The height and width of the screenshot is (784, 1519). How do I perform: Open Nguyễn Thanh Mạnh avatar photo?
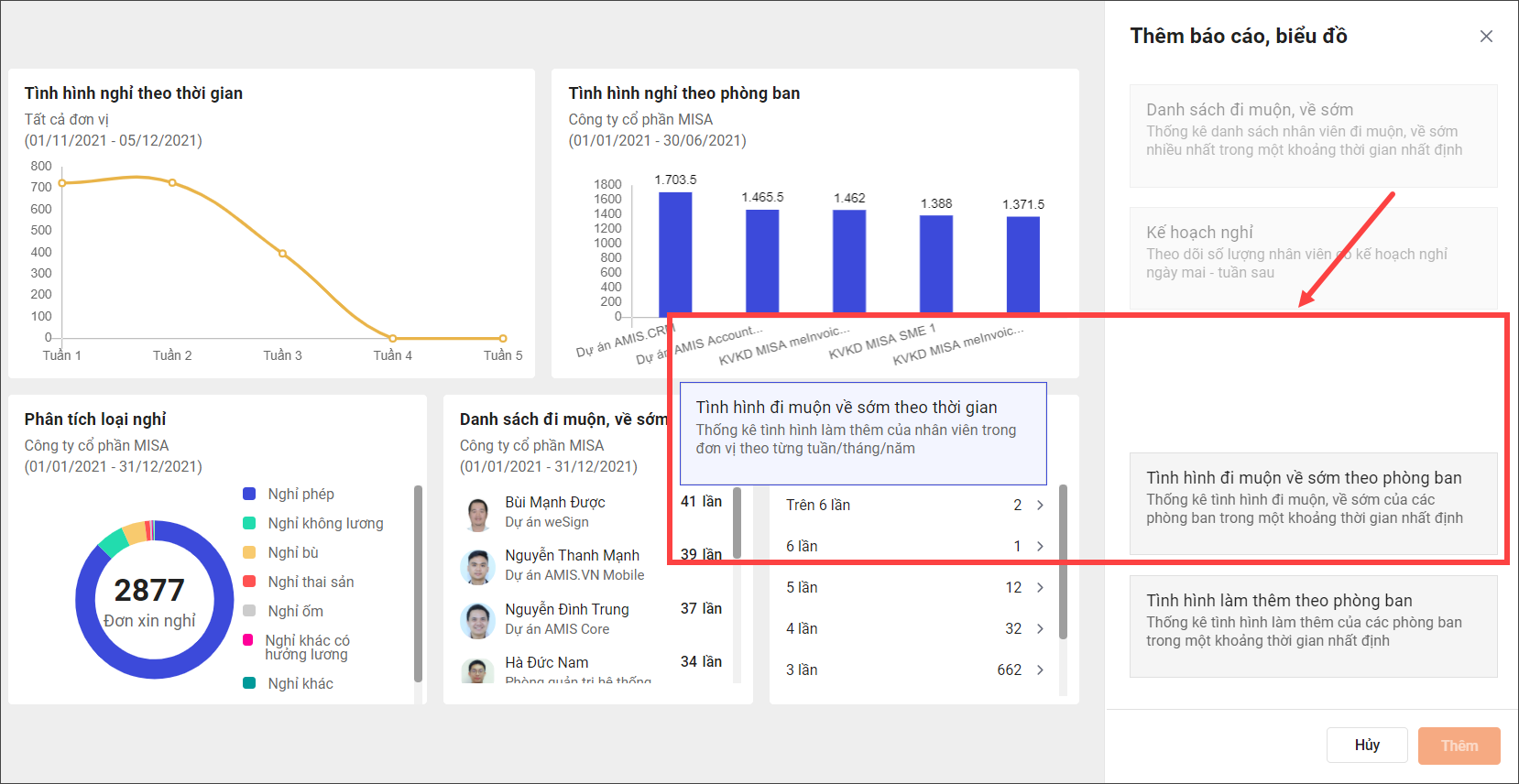pos(477,568)
